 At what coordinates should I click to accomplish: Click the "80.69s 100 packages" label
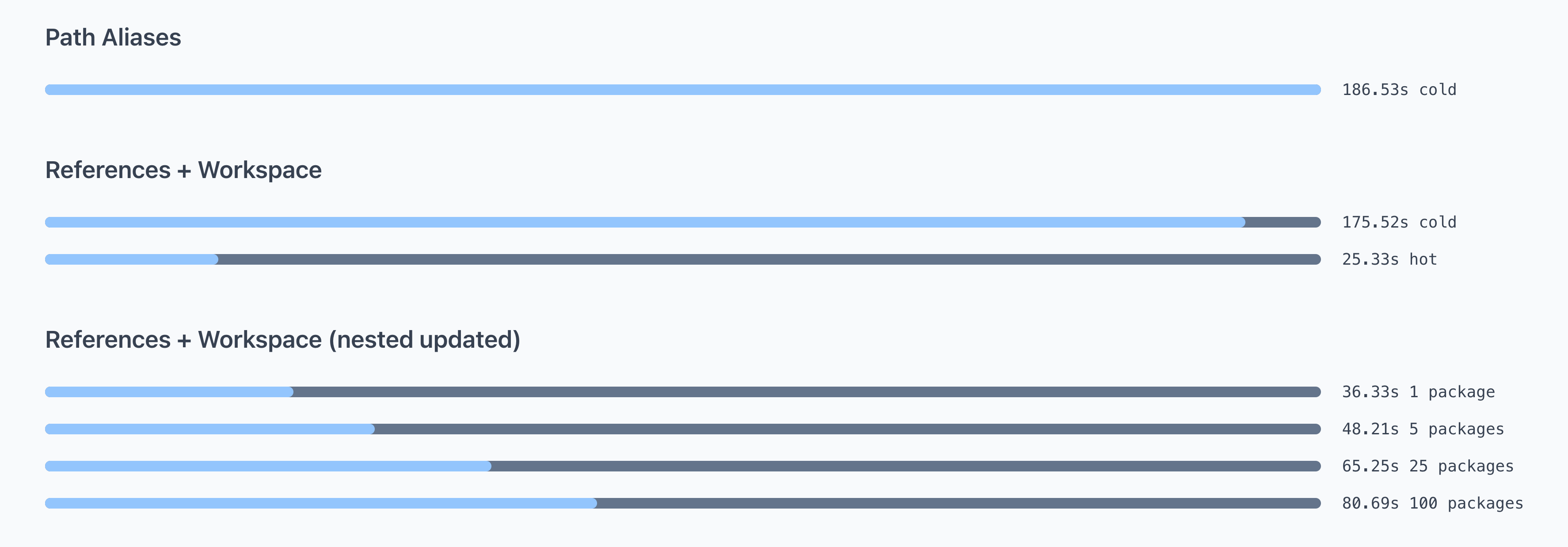(1432, 504)
